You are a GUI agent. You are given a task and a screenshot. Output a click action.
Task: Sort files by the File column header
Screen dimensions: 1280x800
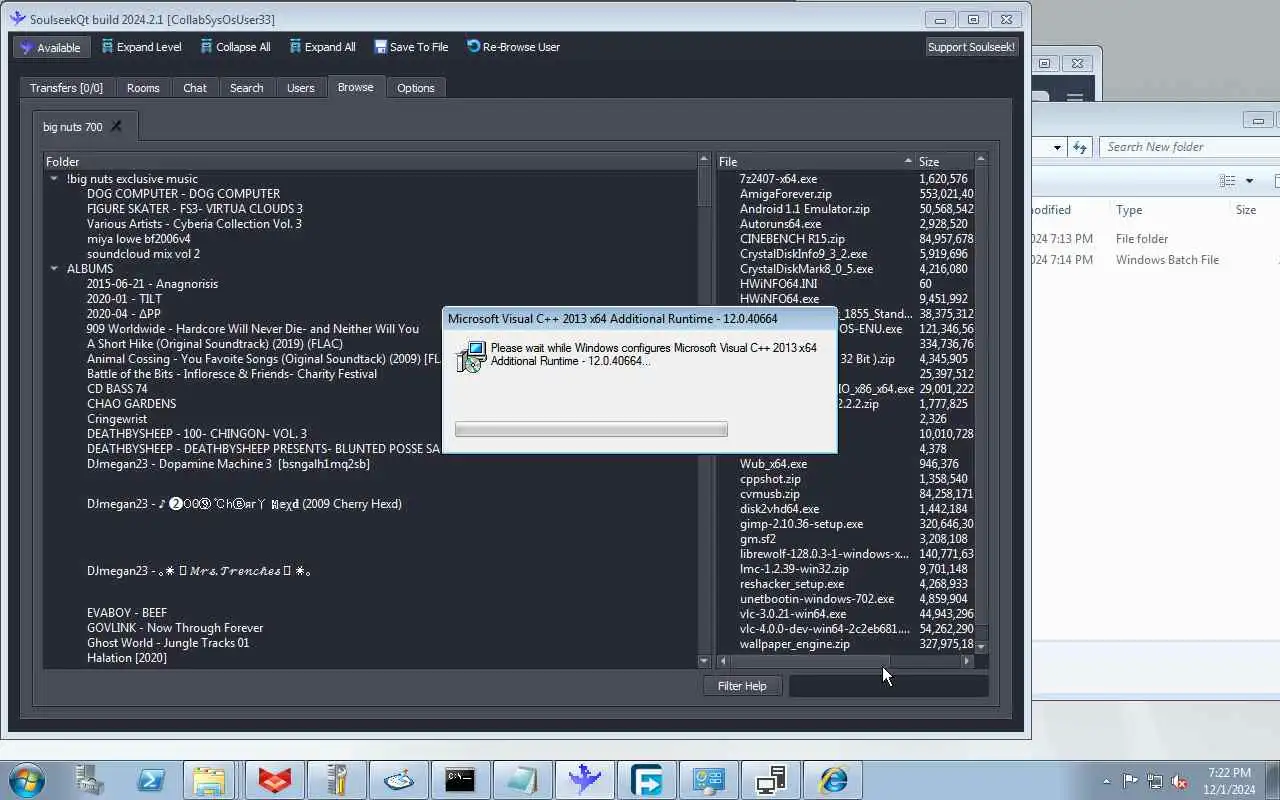[x=815, y=161]
